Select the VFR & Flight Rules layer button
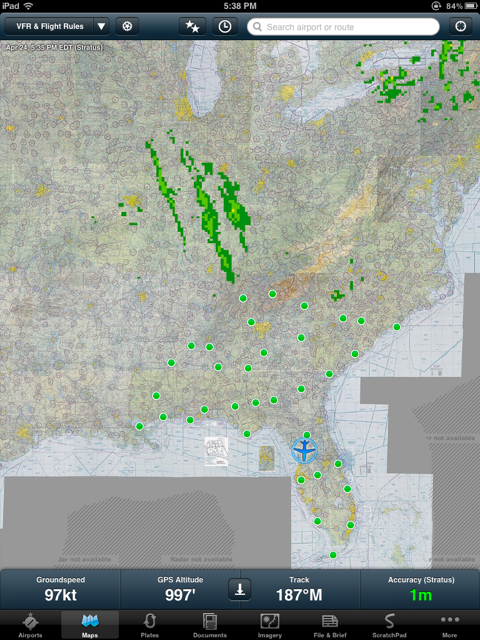This screenshot has width=480, height=640. point(49,27)
